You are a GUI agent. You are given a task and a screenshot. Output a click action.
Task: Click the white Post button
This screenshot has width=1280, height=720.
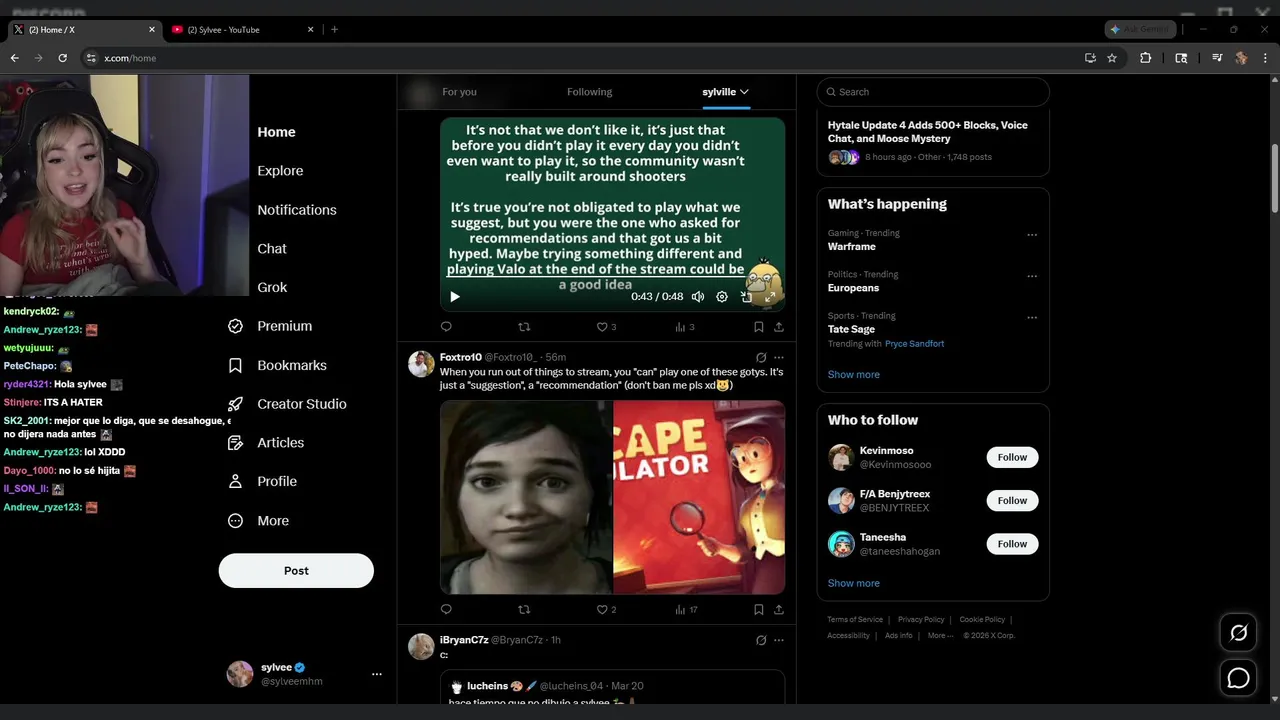coord(296,571)
